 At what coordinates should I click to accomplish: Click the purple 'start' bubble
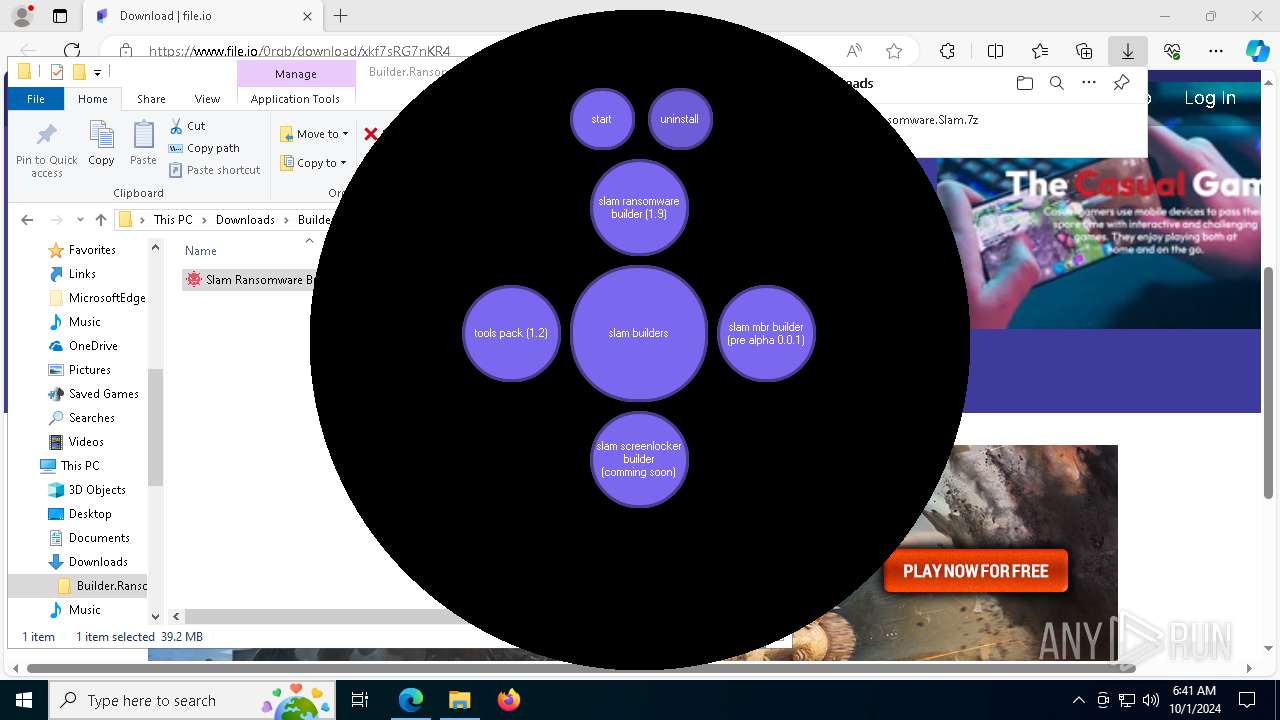click(602, 119)
